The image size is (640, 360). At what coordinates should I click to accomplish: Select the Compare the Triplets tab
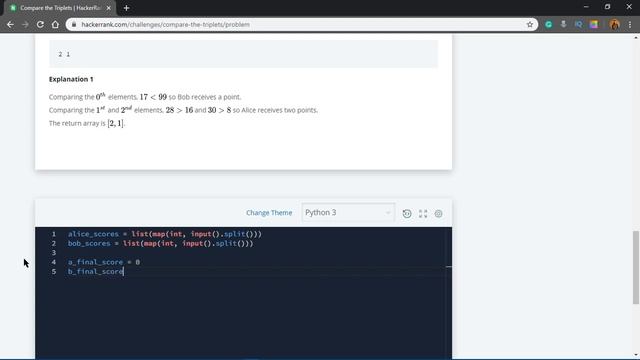pyautogui.click(x=60, y=8)
